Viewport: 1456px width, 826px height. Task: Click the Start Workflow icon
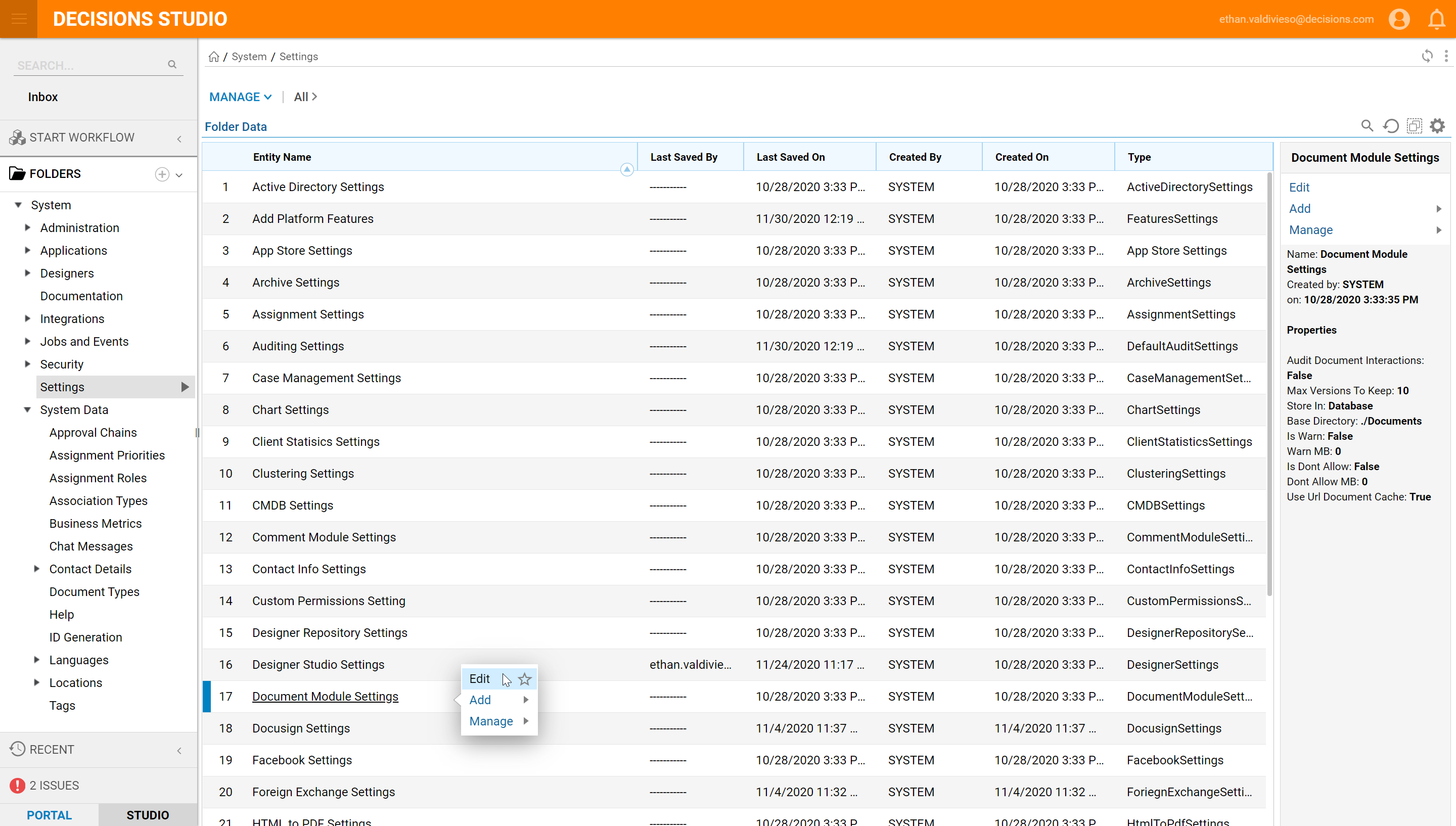point(18,137)
